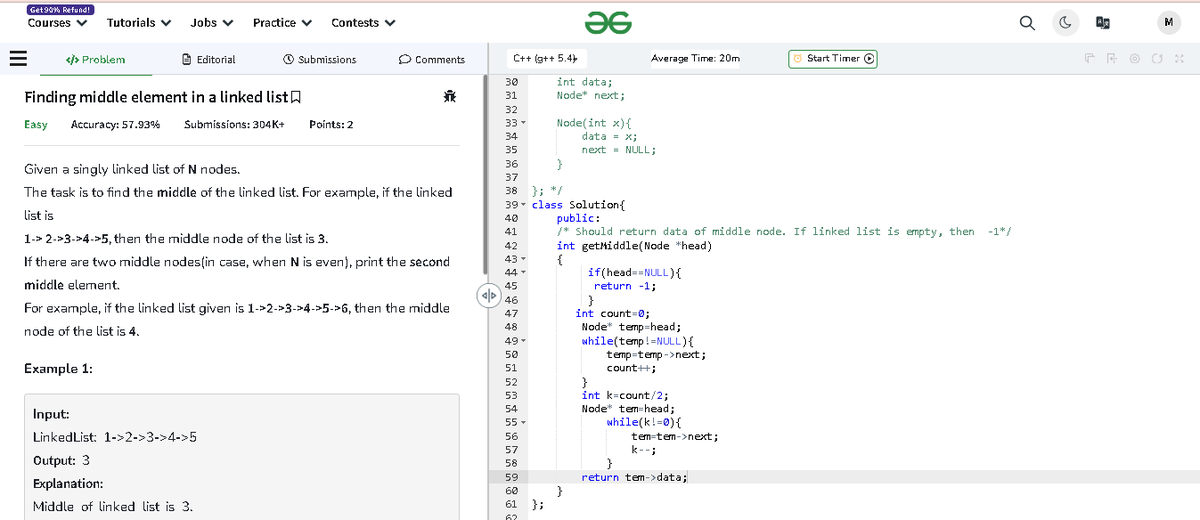The height and width of the screenshot is (520, 1200).
Task: Click the class Solution{ code line
Action: click(578, 204)
